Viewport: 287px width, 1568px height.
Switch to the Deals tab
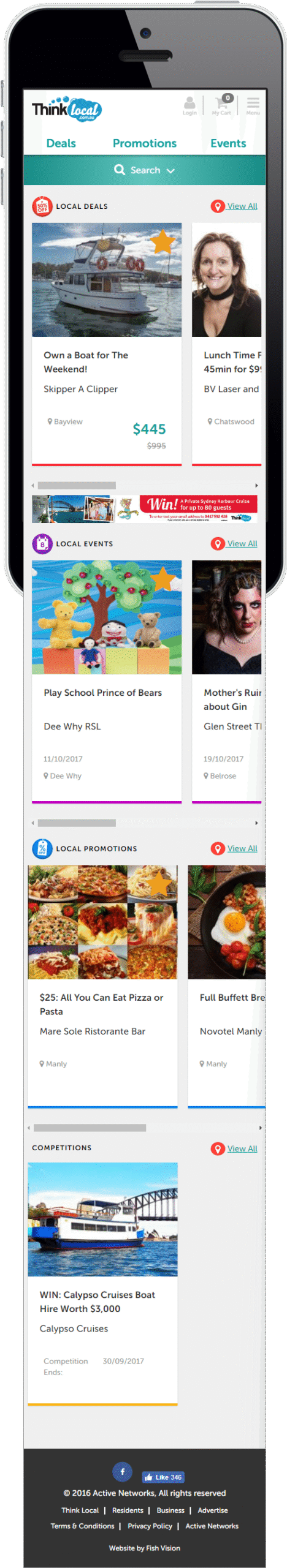click(x=61, y=143)
